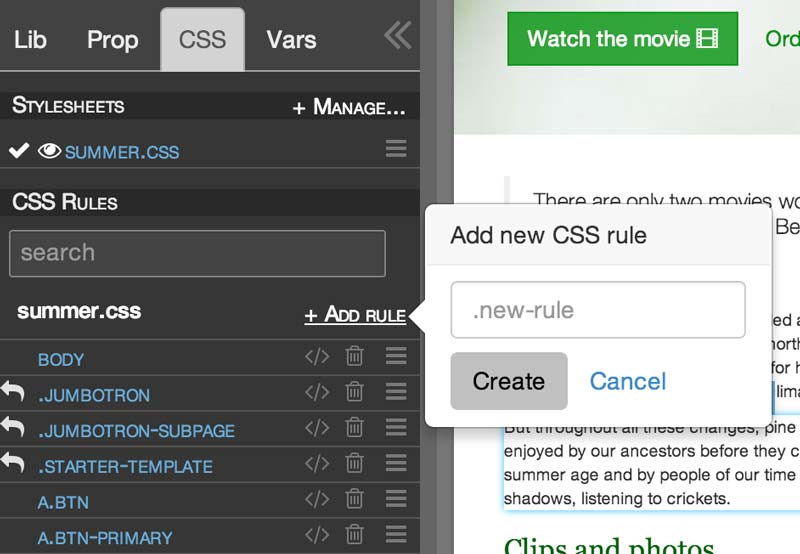Click undo arrow for .starter-template rule
Viewport: 800px width, 554px height.
(x=13, y=463)
